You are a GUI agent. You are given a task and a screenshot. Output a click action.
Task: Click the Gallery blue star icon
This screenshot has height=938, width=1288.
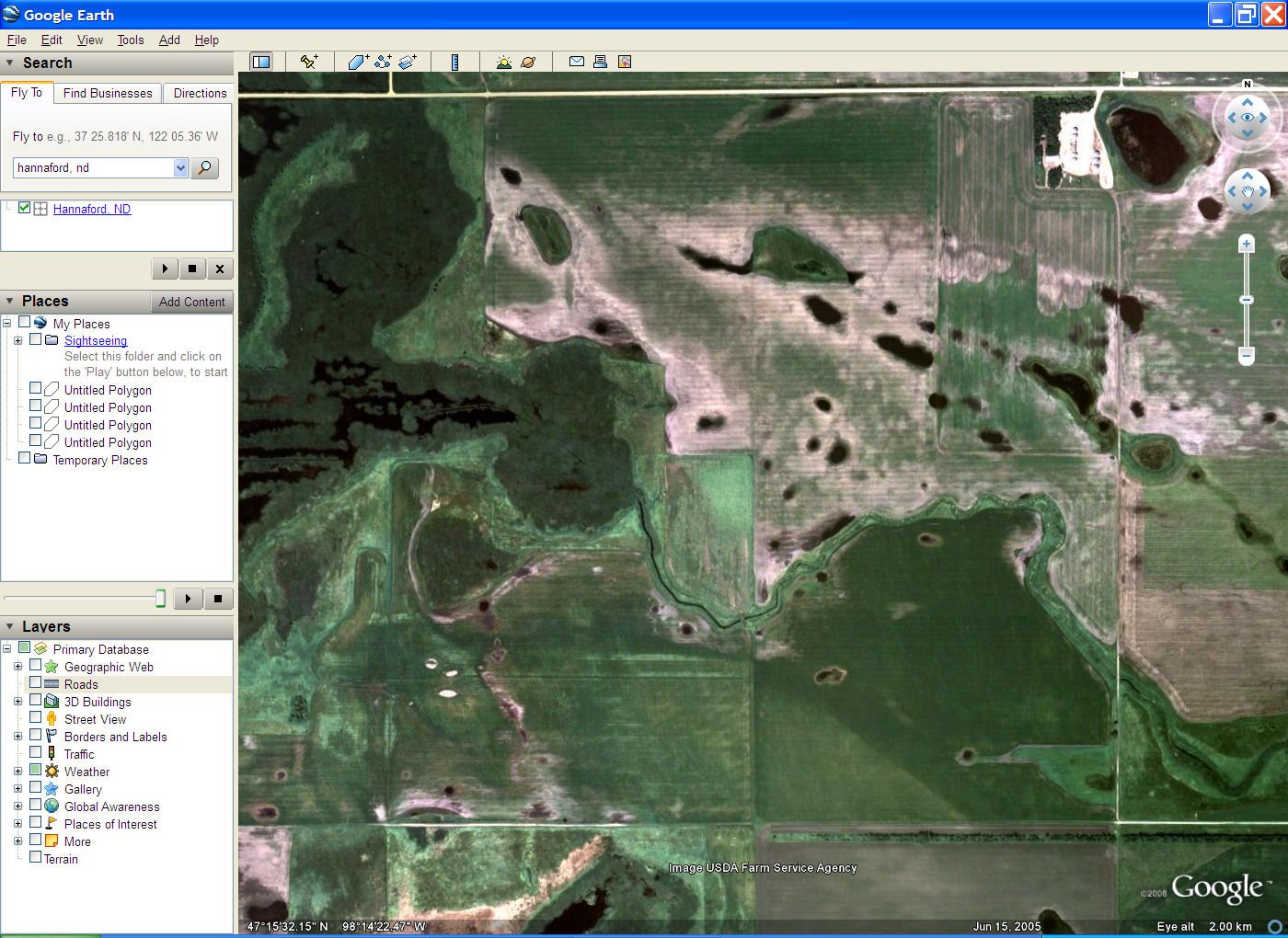click(52, 789)
